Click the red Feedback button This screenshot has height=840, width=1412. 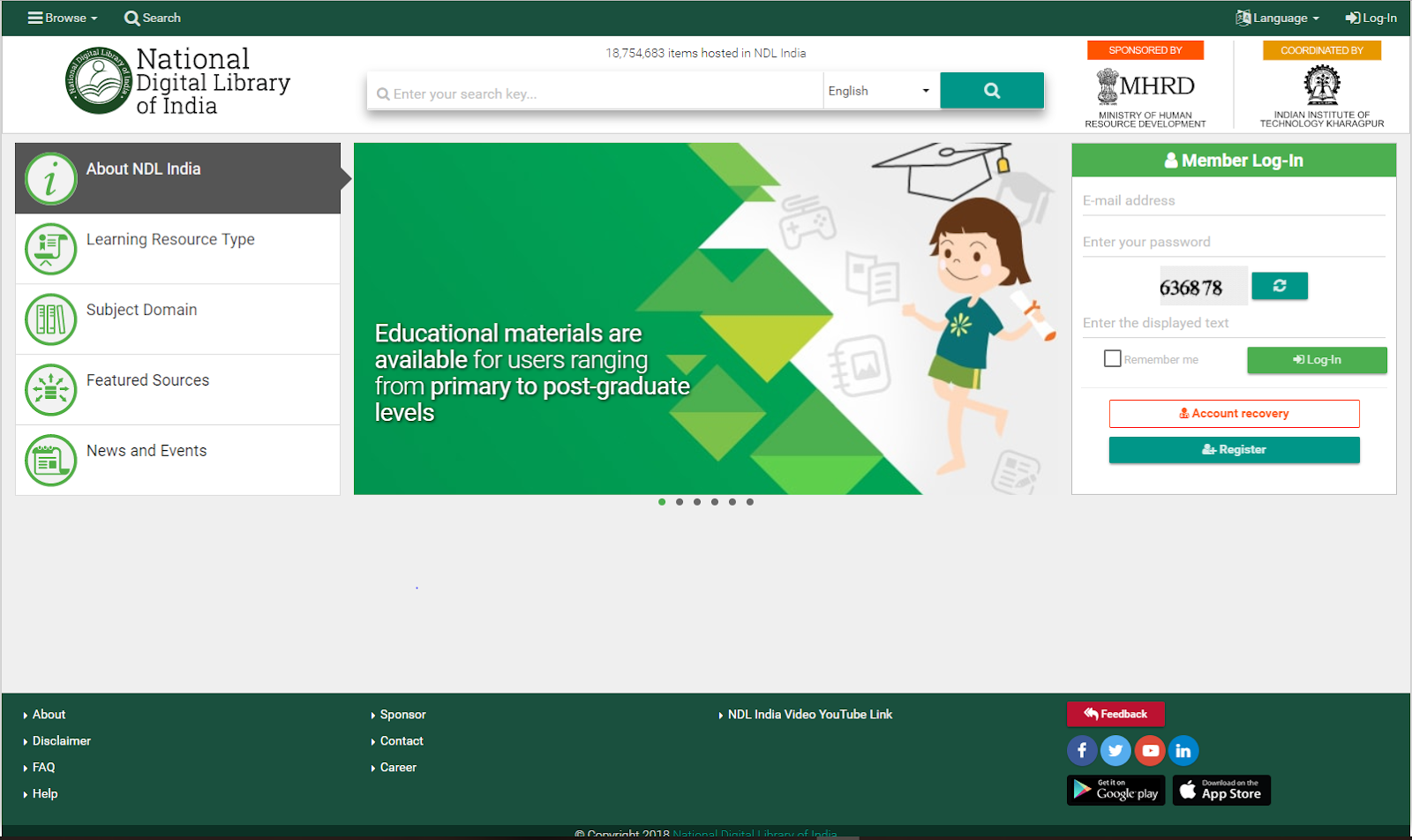pos(1115,714)
